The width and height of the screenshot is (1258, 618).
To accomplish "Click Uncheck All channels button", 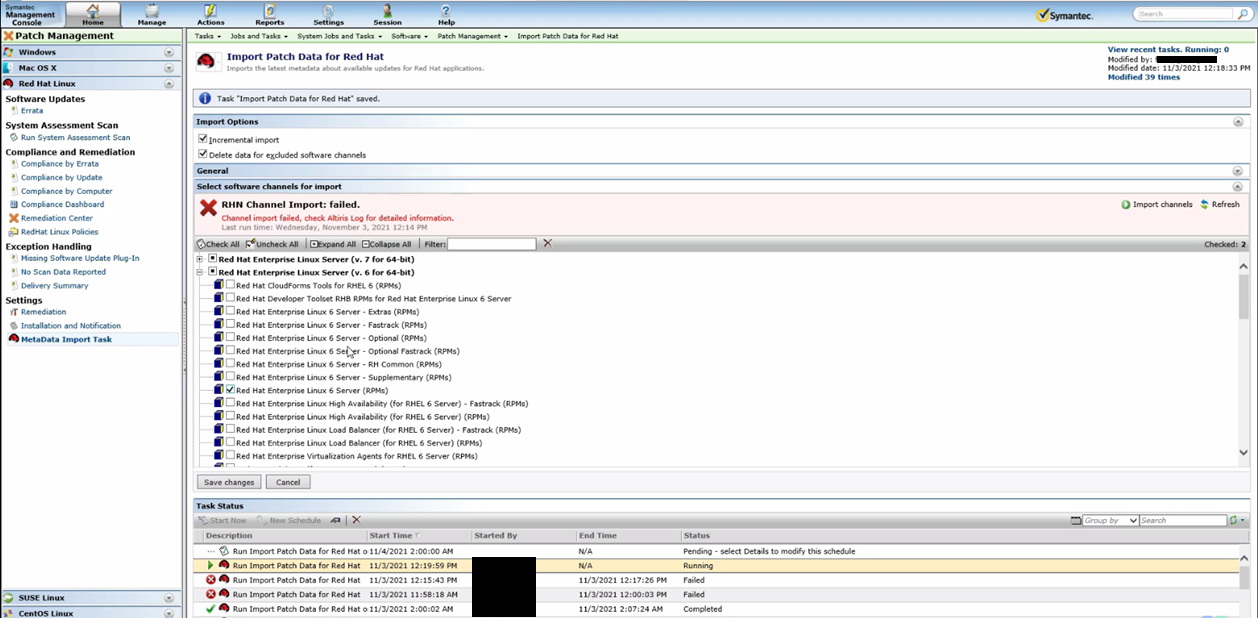I will coord(272,244).
